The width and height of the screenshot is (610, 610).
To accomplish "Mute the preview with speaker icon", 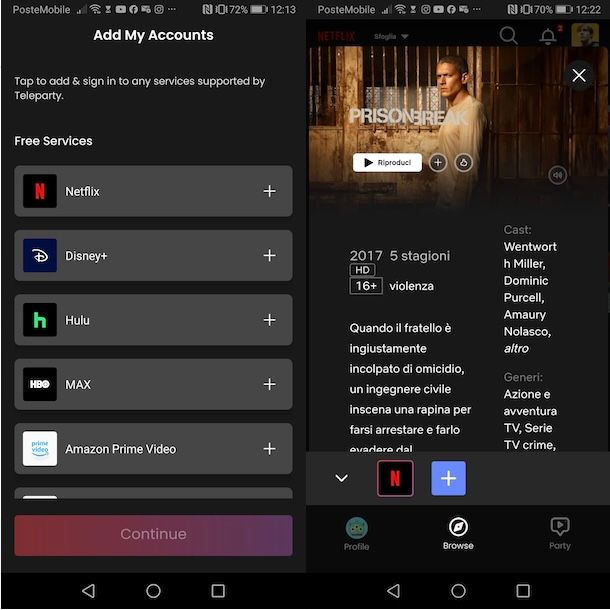I will 557,175.
